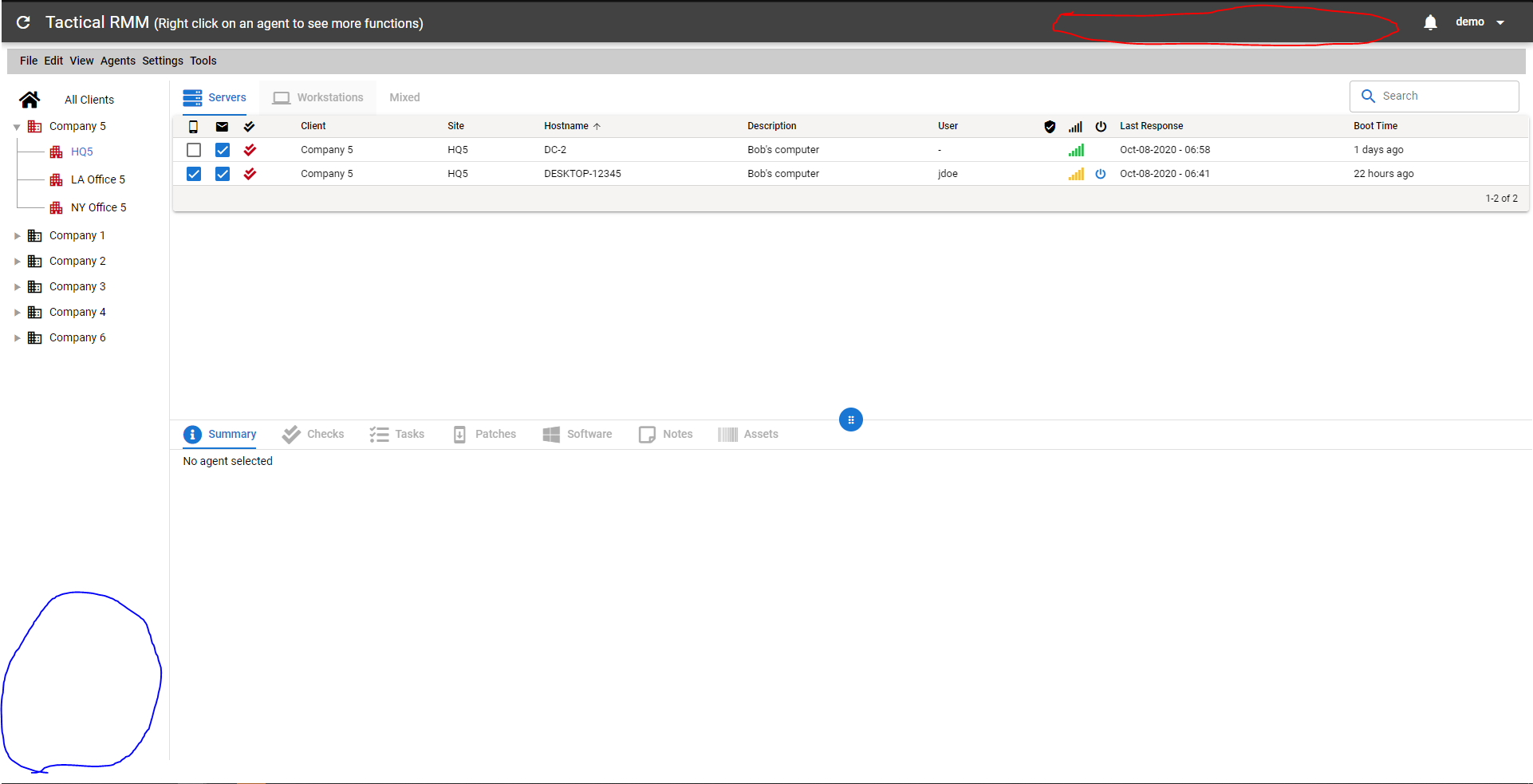Expand the Company 4 node
Viewport: 1533px width, 784px height.
point(17,313)
